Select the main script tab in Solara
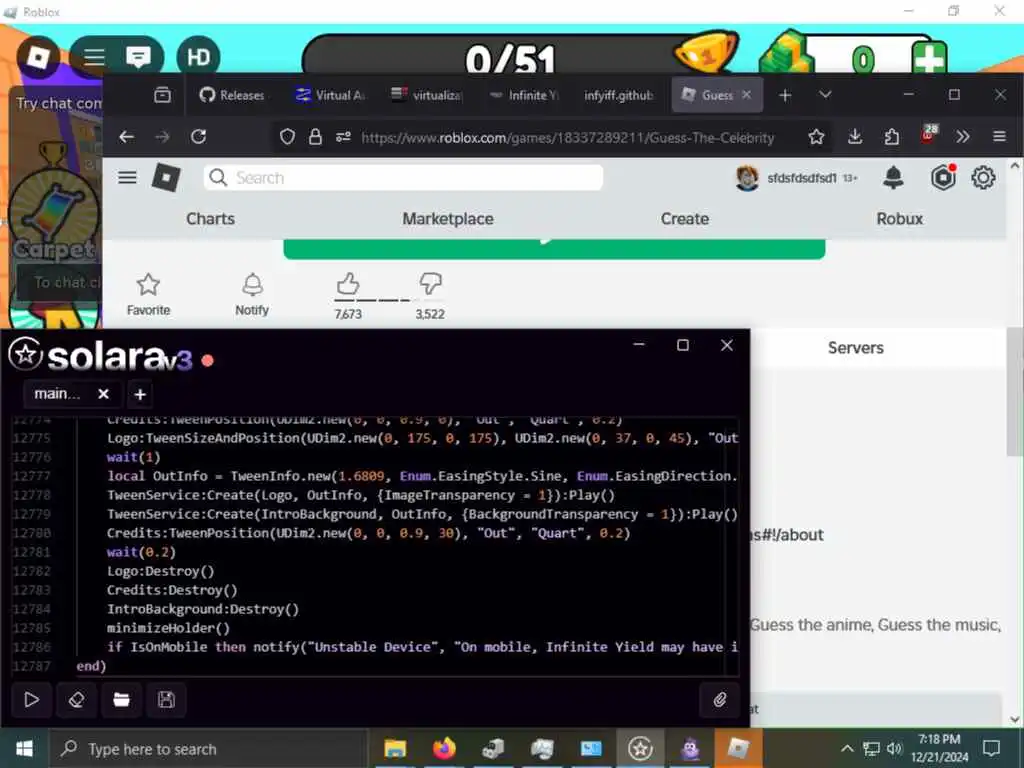Screen dimensions: 1024x768 (57, 394)
